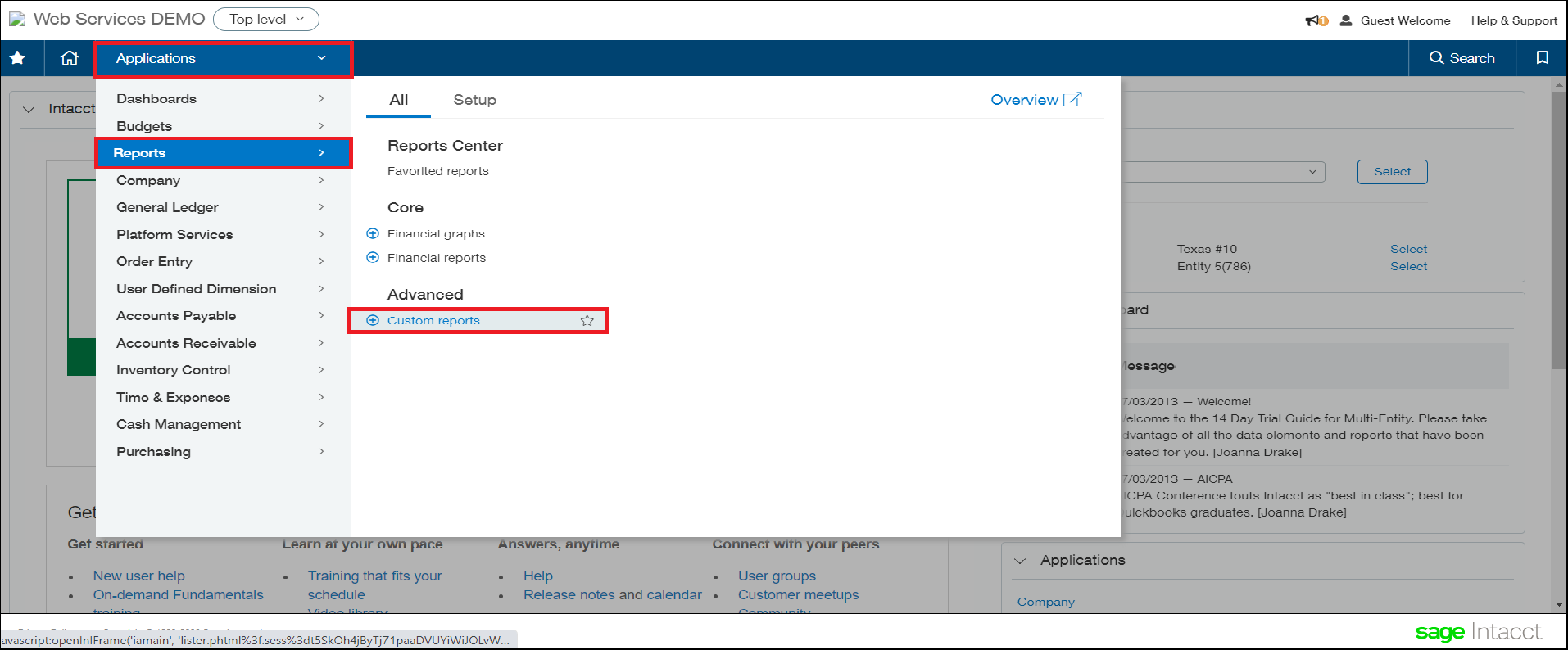The height and width of the screenshot is (650, 1568).
Task: Open the Help link under Answers, anytime
Action: click(x=538, y=576)
